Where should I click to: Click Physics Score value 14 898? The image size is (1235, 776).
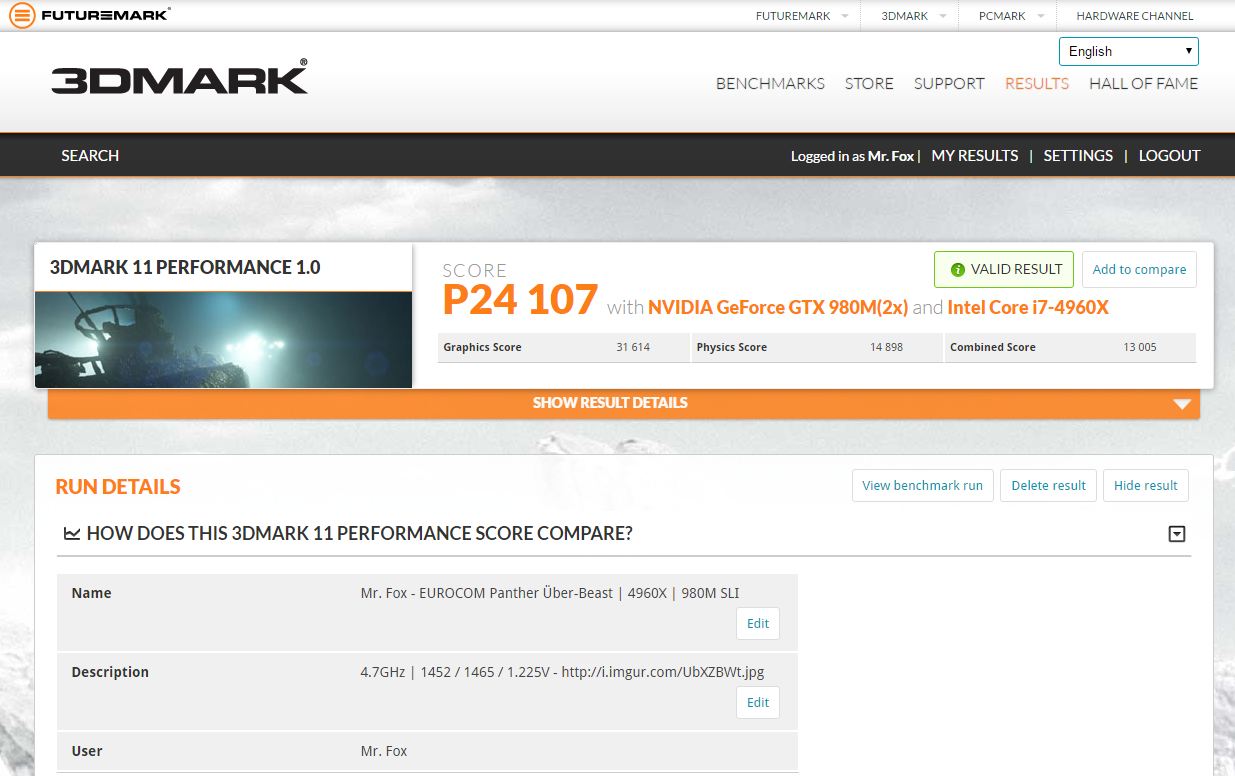887,347
